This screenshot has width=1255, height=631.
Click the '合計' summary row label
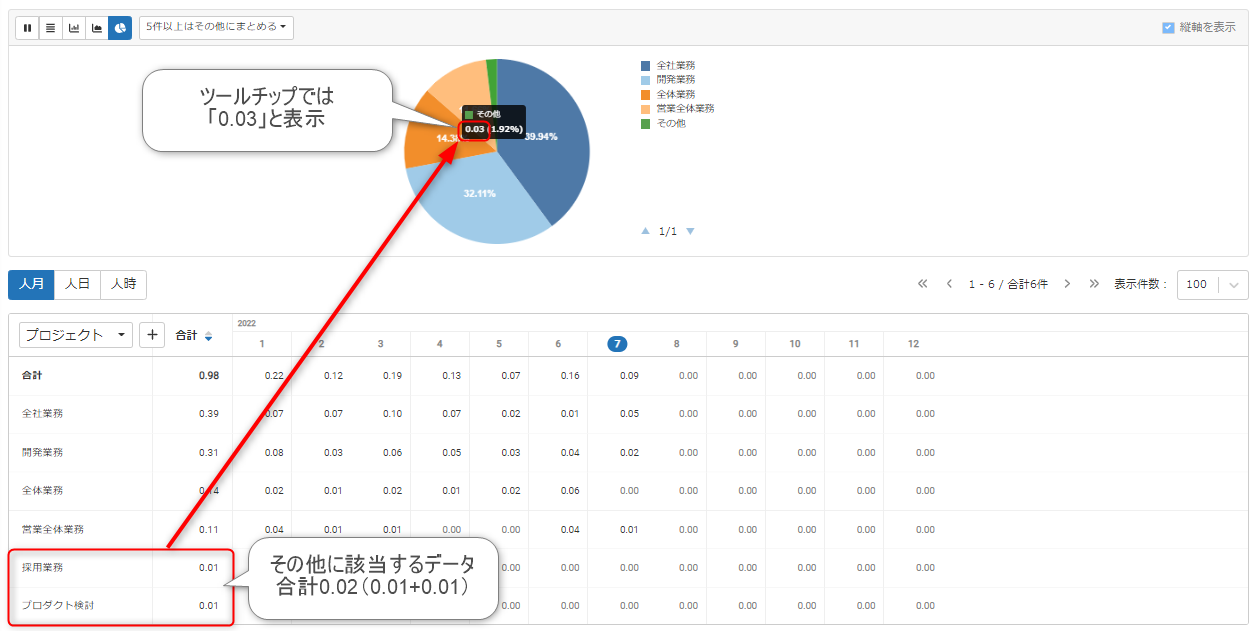click(33, 375)
